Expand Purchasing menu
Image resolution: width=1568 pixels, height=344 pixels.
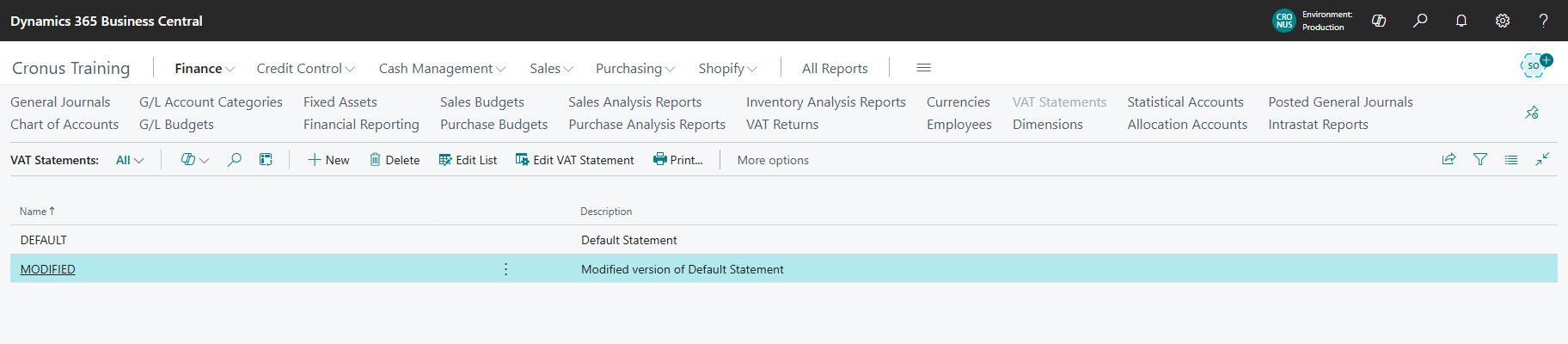point(635,68)
